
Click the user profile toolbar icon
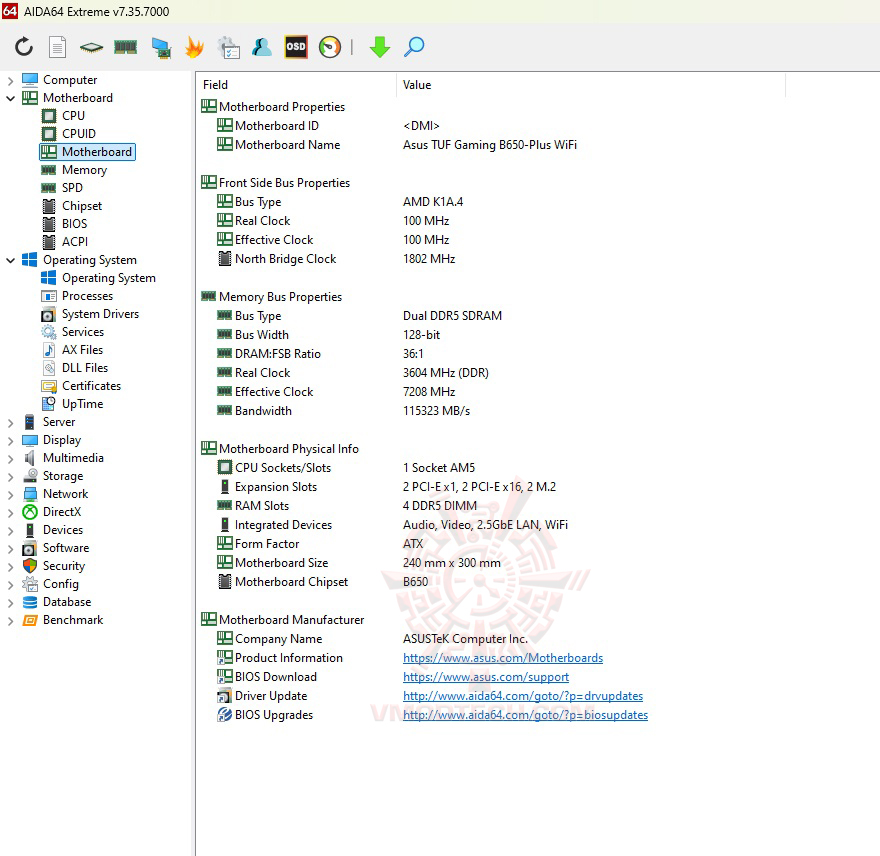[262, 47]
